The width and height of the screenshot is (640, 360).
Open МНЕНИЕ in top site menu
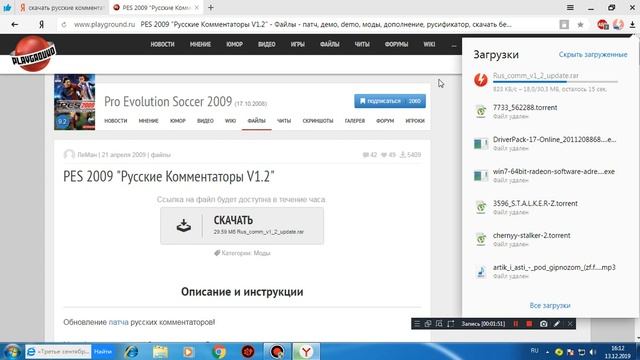200,44
